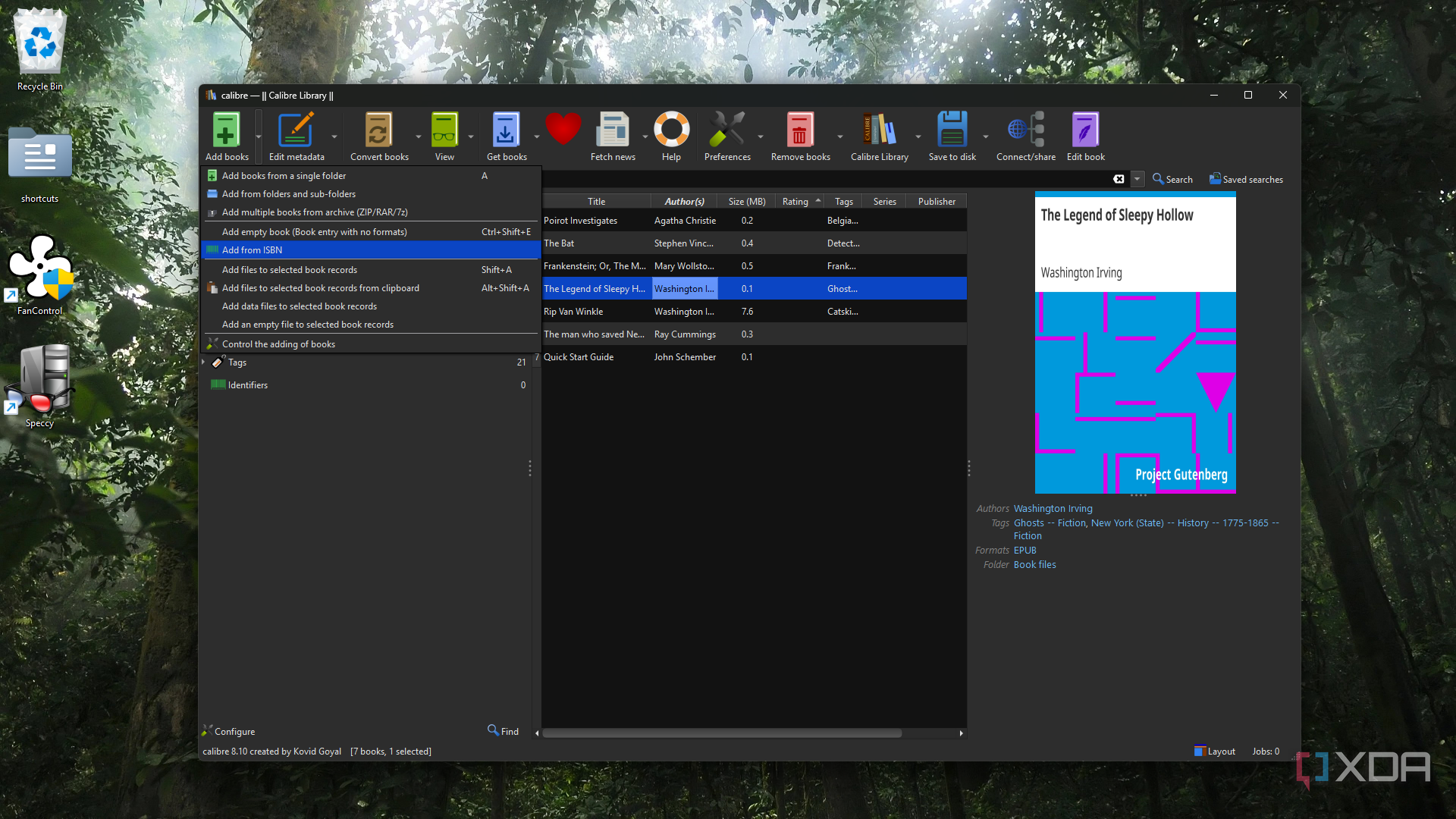Choose Add from ISBN menu entry
This screenshot has height=819, width=1456.
[x=371, y=250]
